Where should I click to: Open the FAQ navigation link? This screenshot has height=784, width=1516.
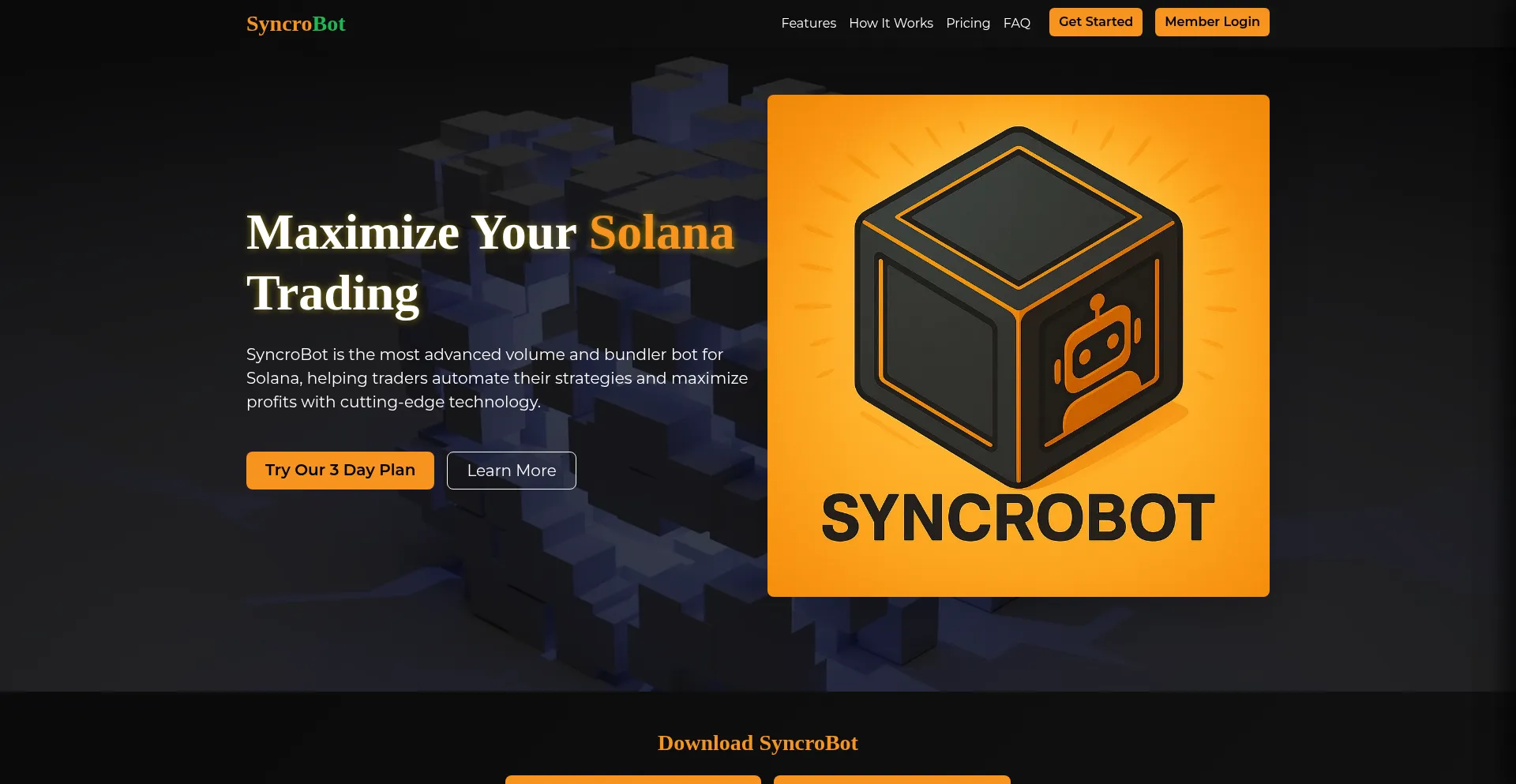tap(1017, 23)
